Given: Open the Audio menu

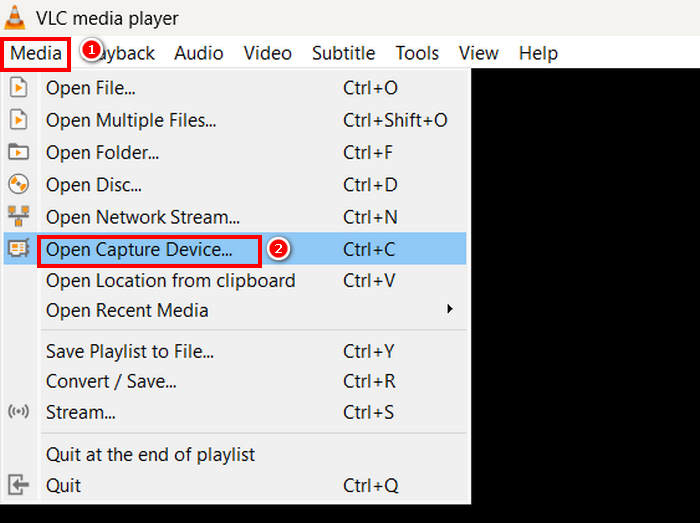Looking at the screenshot, I should (x=198, y=53).
